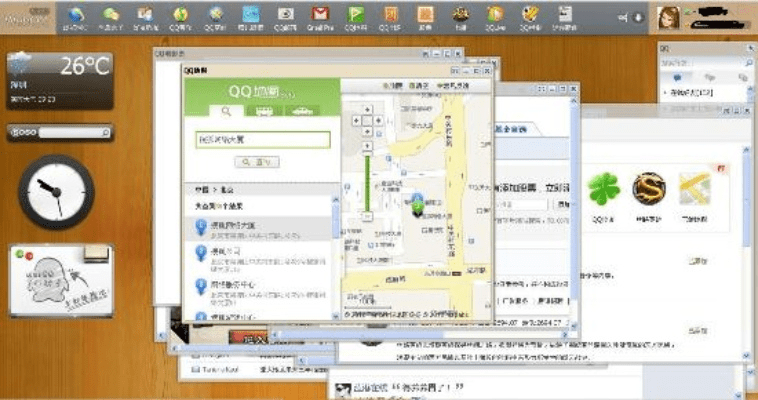Image resolution: width=758 pixels, height=400 pixels.
Task: Click the search button below the map input
Action: [257, 162]
